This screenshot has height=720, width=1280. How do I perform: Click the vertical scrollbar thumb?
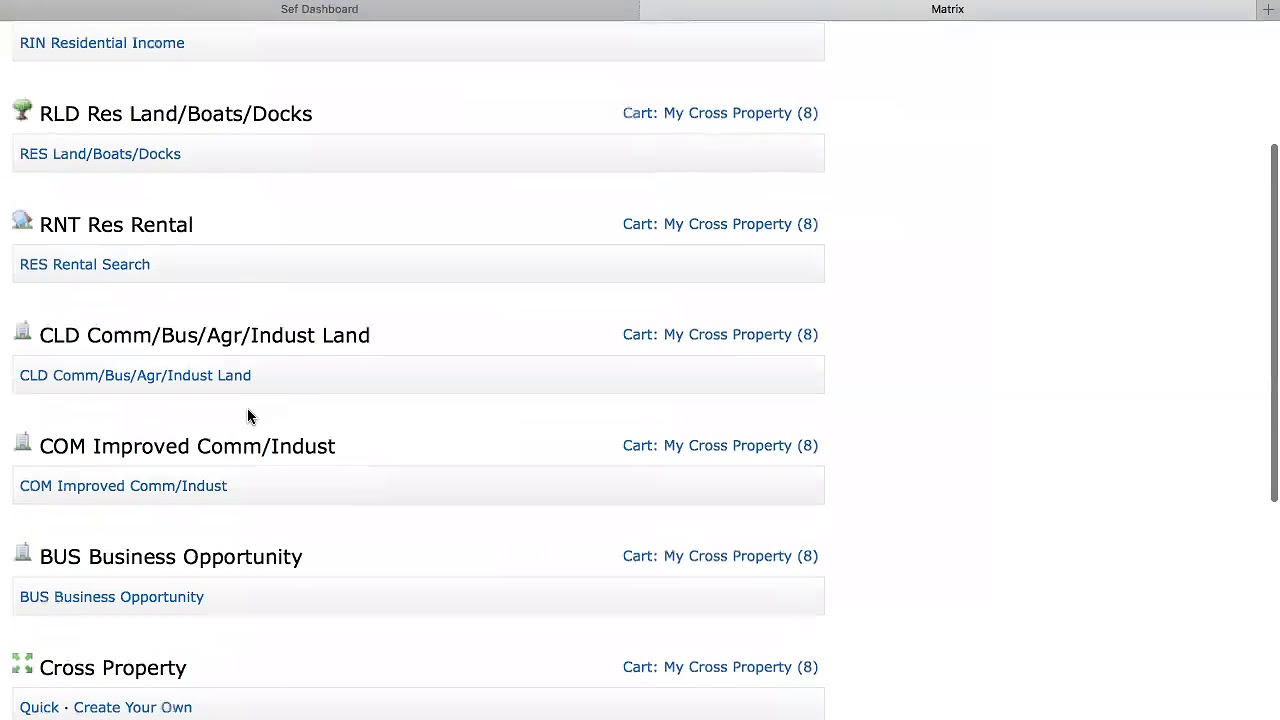1274,323
